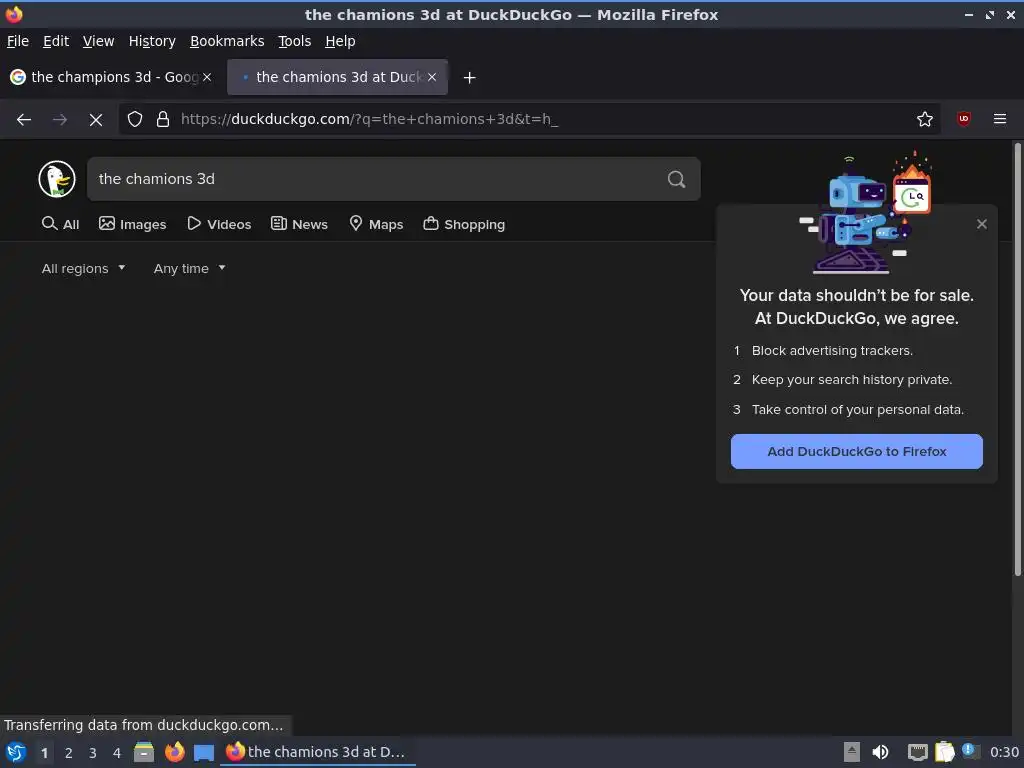Switch to workspace 3

(x=93, y=753)
